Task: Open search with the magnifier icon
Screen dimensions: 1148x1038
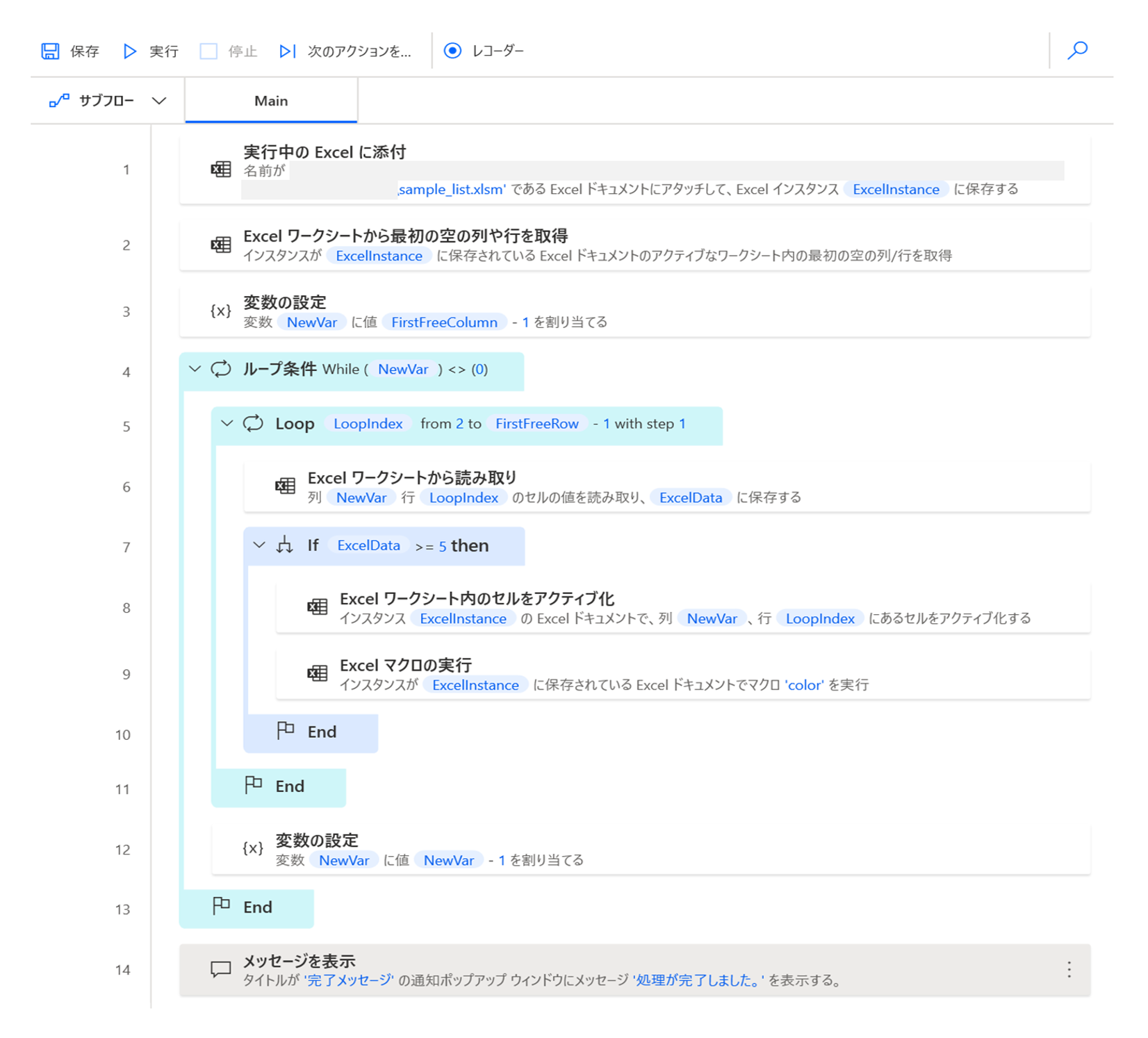Action: [1077, 50]
